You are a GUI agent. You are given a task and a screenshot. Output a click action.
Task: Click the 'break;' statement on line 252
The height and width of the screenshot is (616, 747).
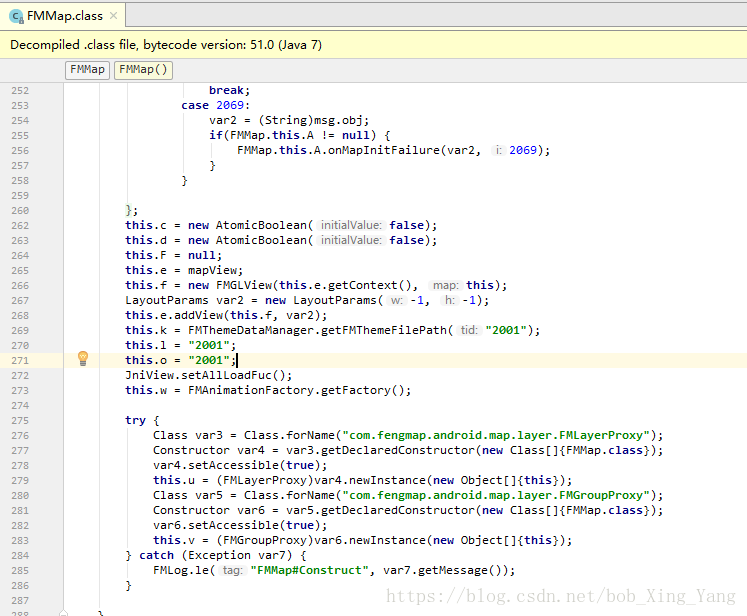coord(229,91)
